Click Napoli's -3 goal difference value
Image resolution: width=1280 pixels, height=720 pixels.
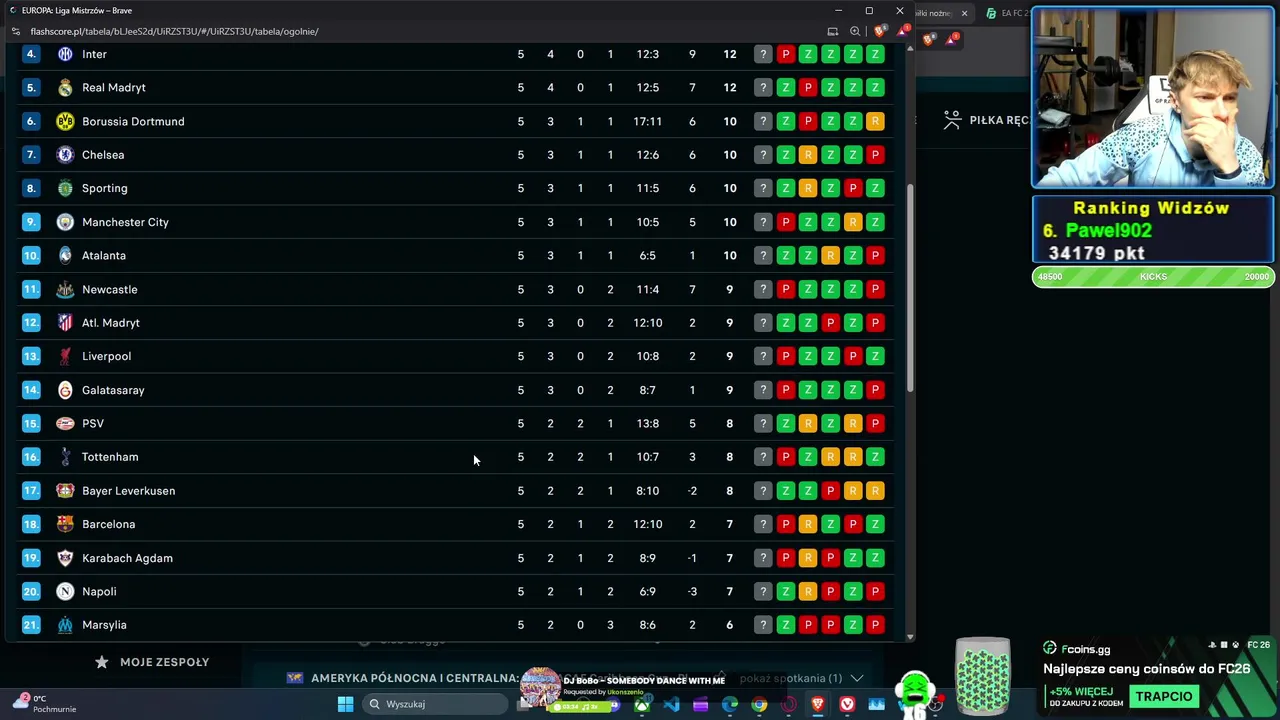[x=692, y=591]
